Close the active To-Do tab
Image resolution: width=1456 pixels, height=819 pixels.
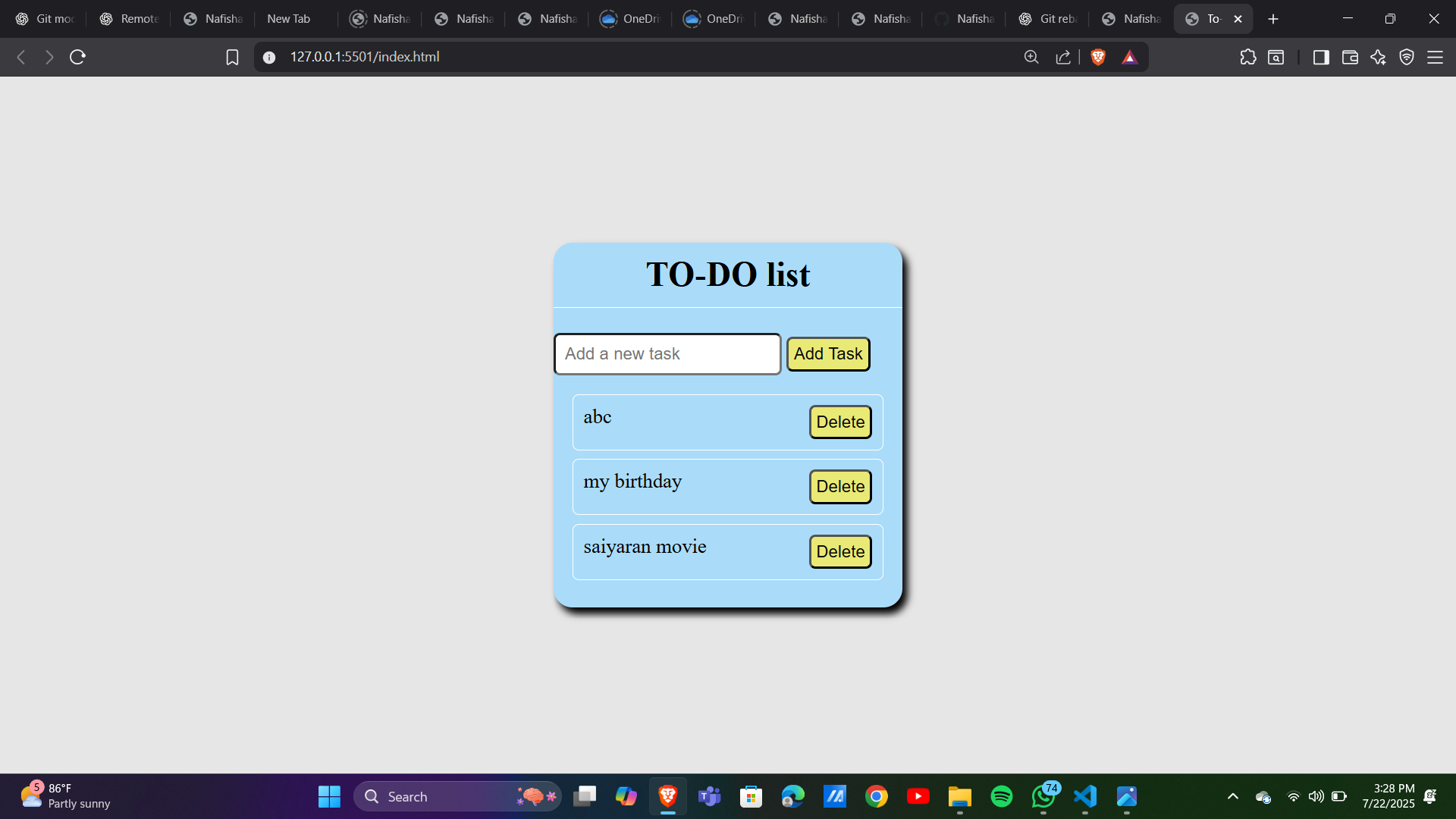(1238, 19)
